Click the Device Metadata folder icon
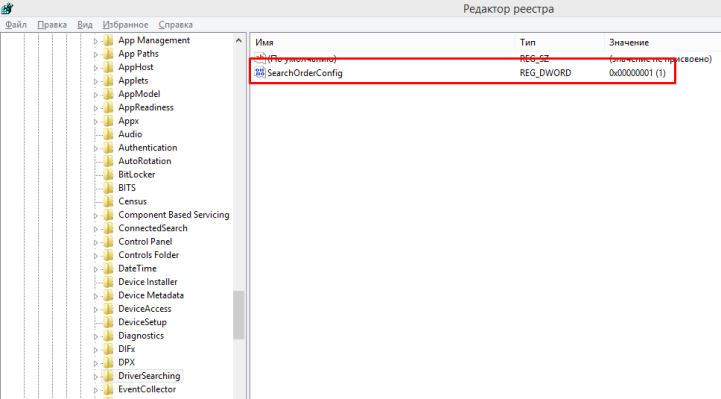 point(108,295)
